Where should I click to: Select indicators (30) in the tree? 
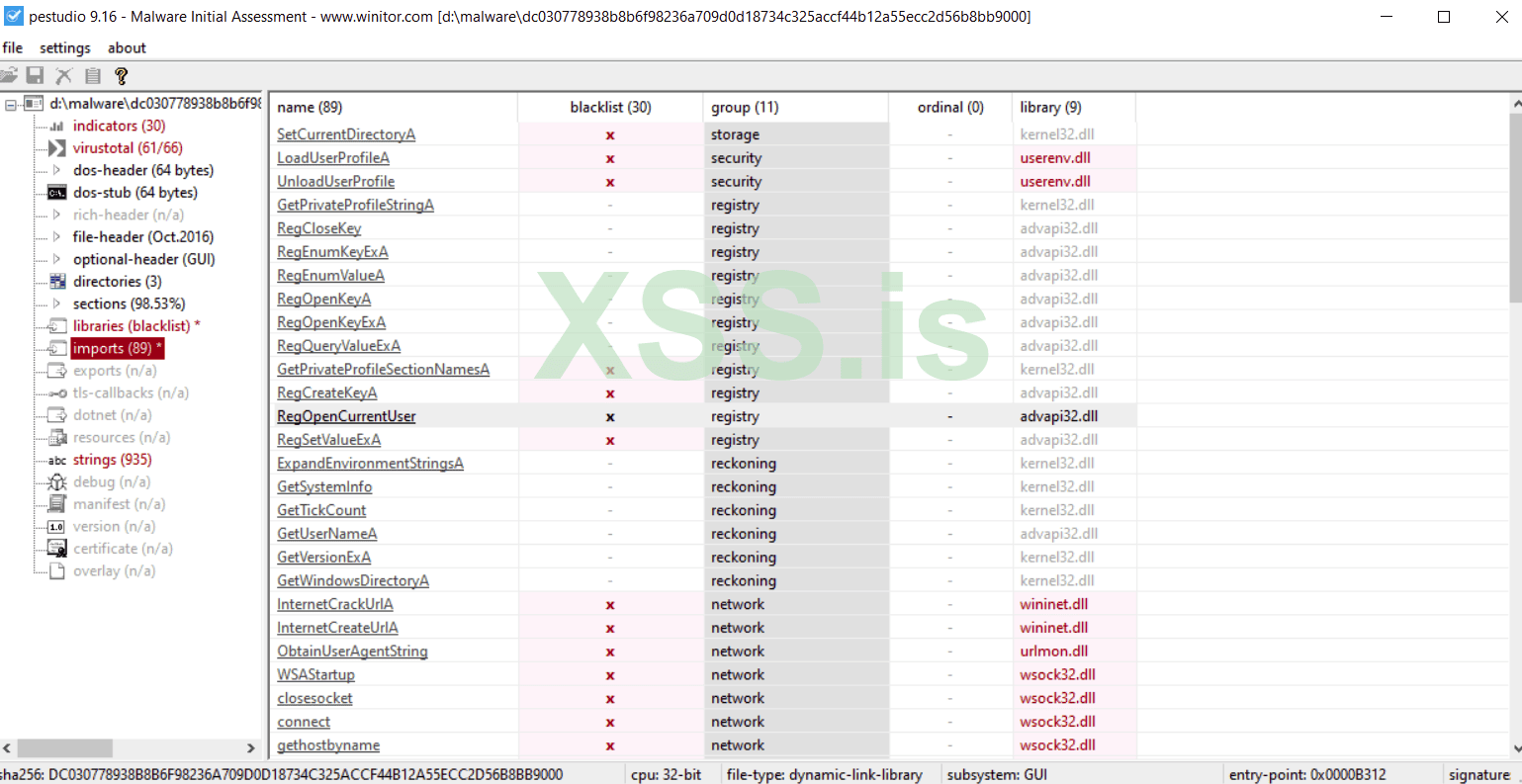(119, 126)
